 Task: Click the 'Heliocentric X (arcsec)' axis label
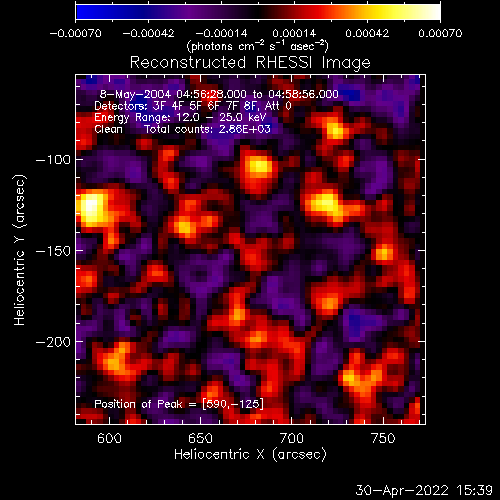pyautogui.click(x=250, y=454)
